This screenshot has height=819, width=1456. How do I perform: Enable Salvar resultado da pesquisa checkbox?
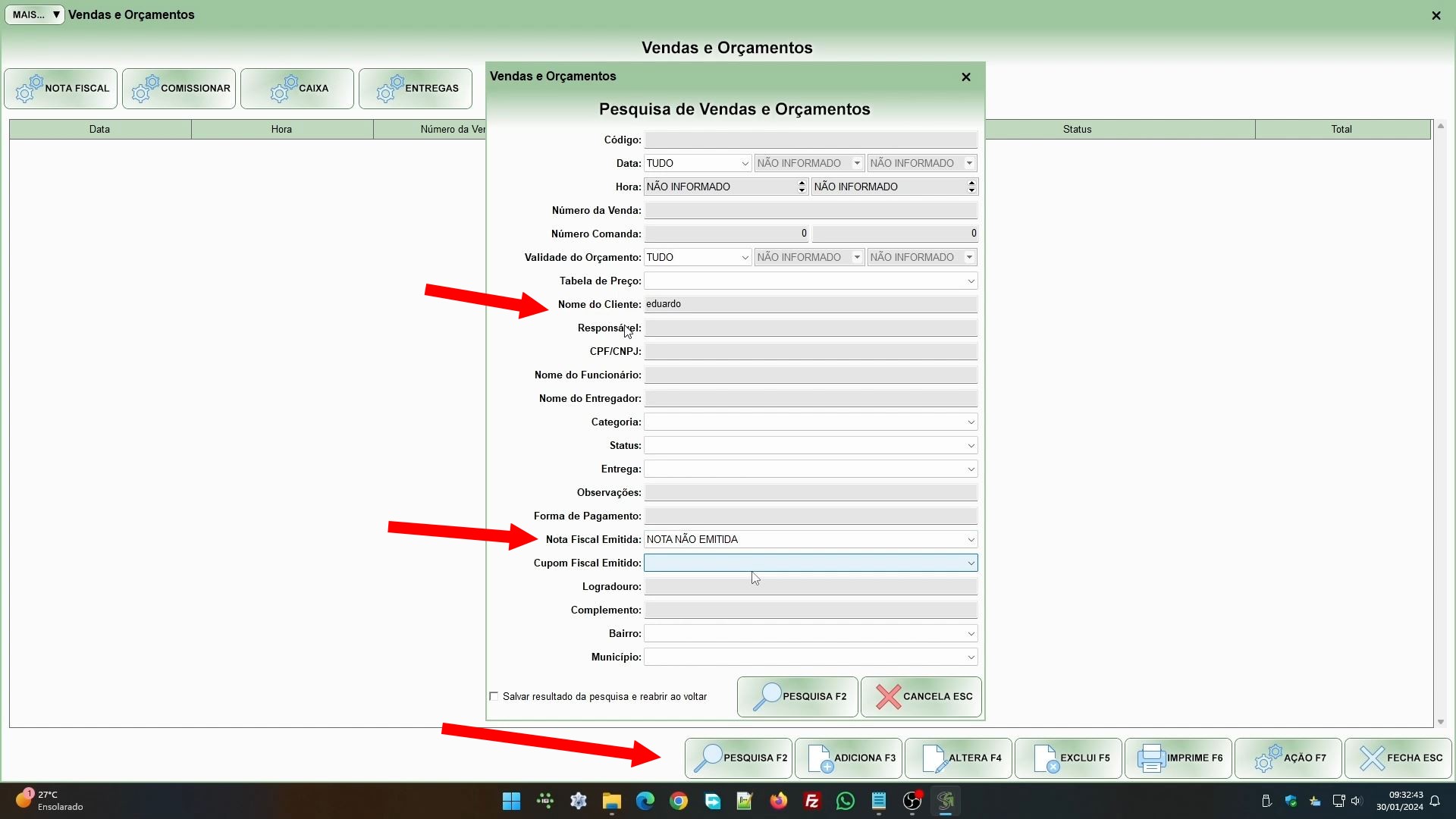point(494,696)
